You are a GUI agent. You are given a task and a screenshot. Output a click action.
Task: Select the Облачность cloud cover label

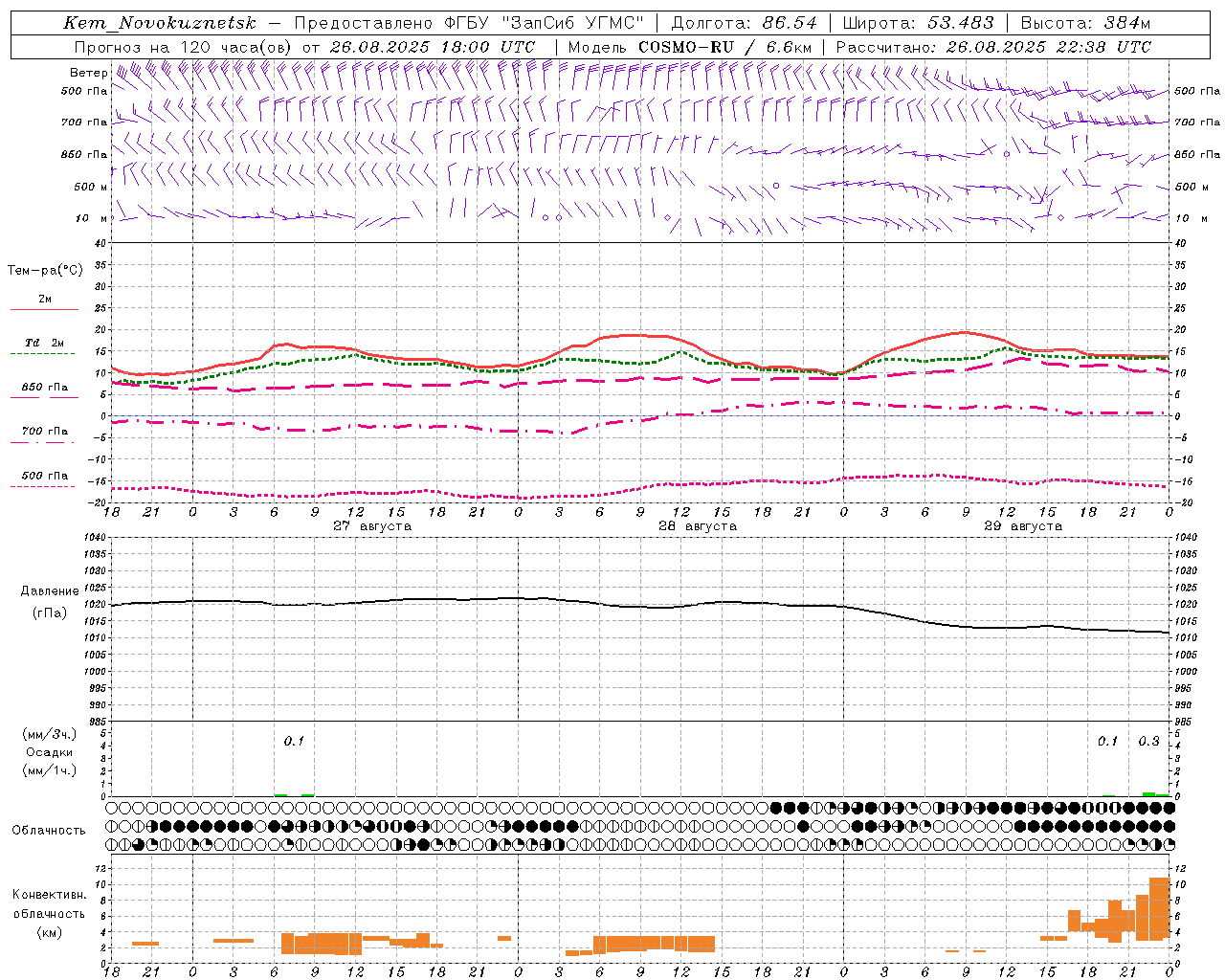49,831
